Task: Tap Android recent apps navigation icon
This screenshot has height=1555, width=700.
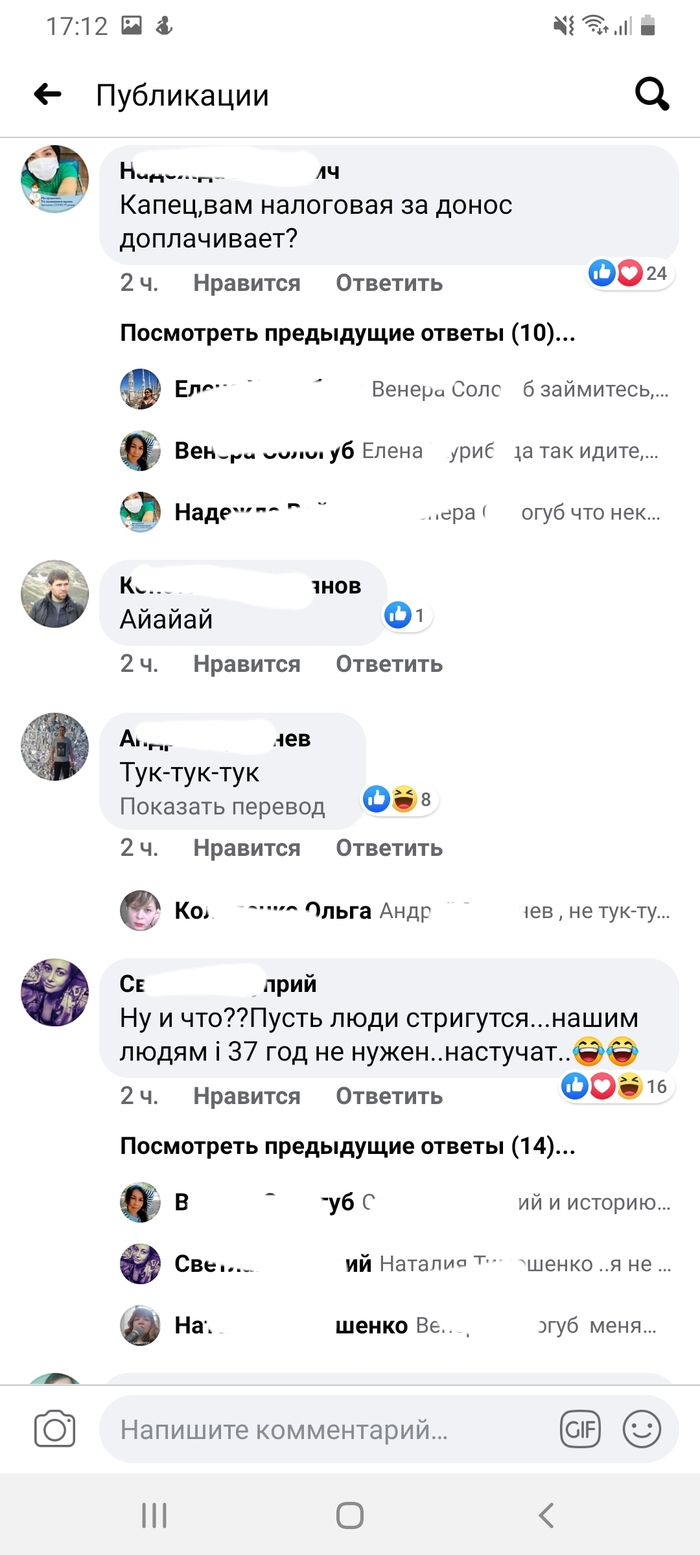Action: pos(154,1516)
